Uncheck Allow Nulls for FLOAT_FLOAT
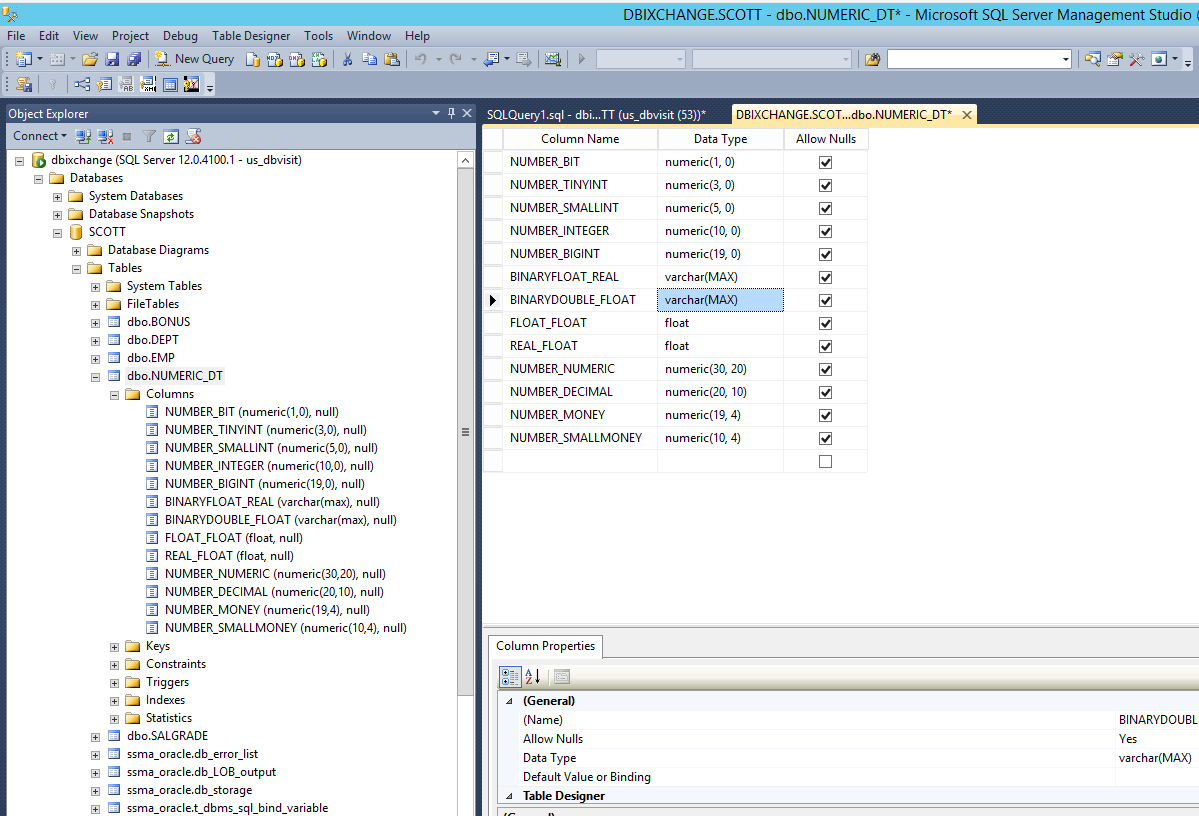The height and width of the screenshot is (816, 1199). point(825,323)
